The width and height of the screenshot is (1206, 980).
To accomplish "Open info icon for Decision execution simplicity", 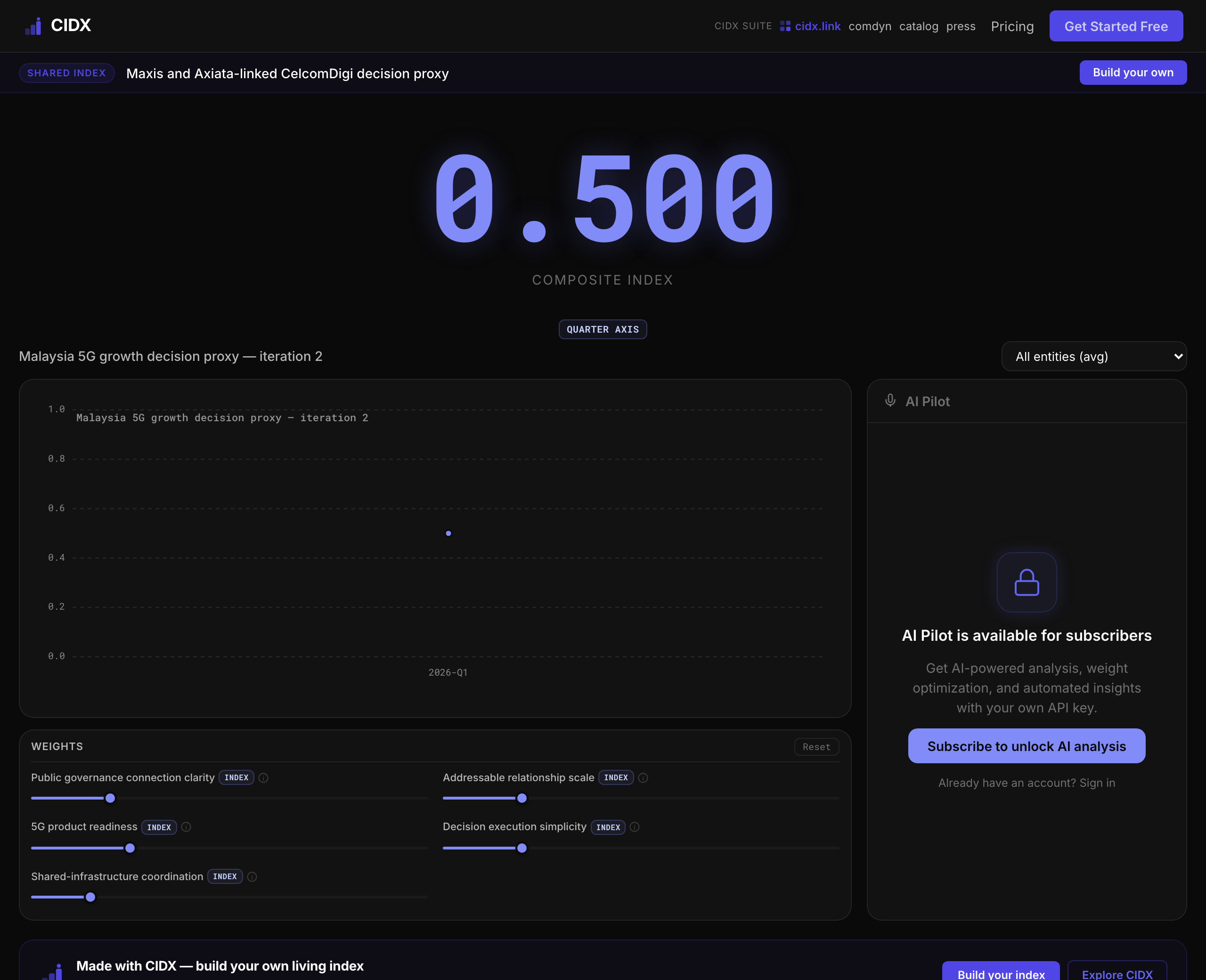I will click(x=635, y=827).
